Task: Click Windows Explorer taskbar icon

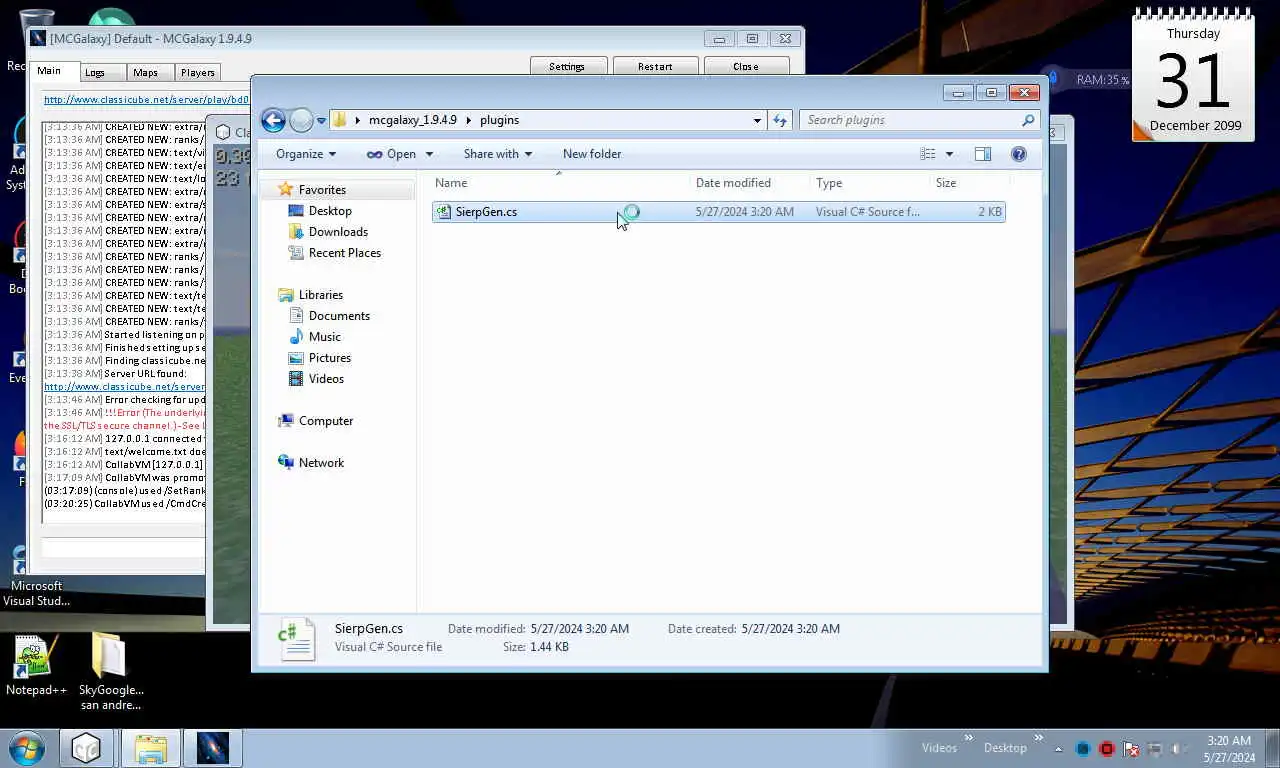Action: tap(150, 748)
